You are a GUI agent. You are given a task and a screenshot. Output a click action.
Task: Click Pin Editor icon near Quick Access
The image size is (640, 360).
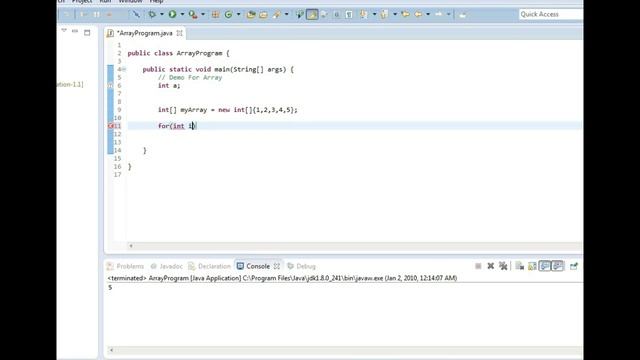coord(462,14)
